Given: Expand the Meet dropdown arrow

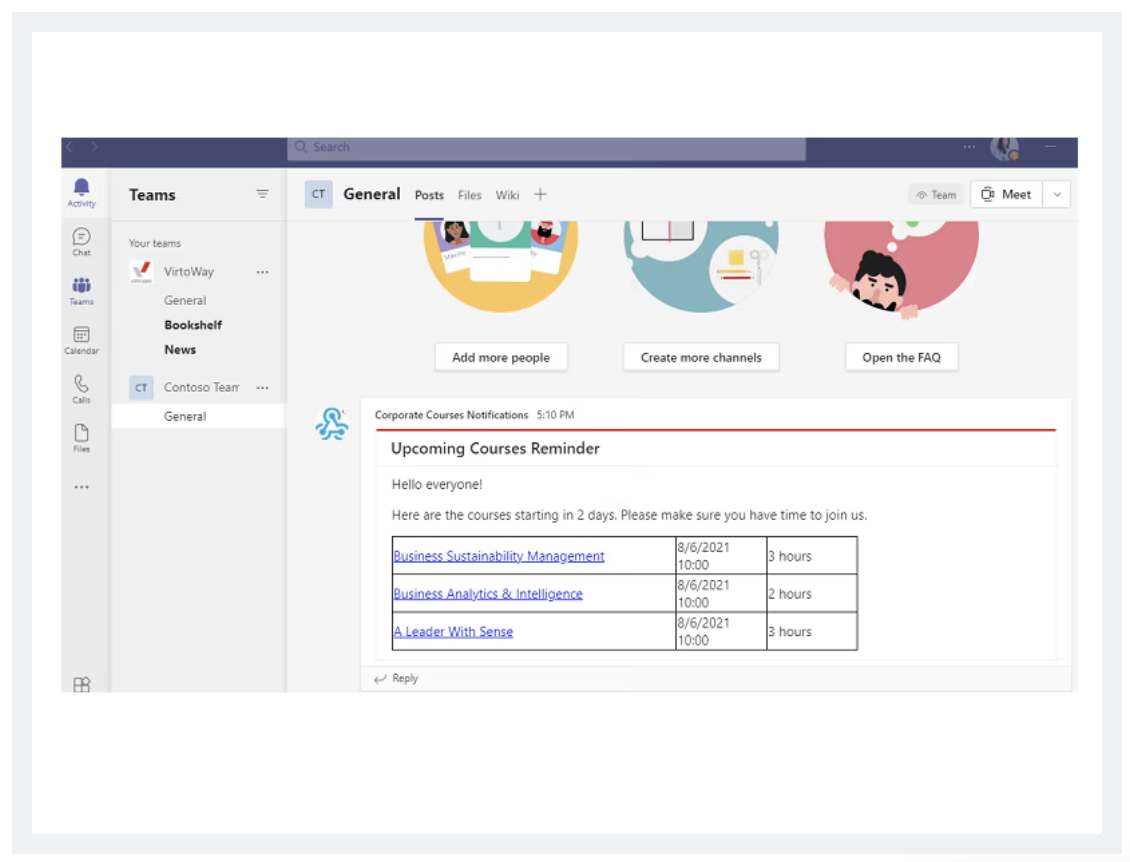Looking at the screenshot, I should tap(1057, 195).
